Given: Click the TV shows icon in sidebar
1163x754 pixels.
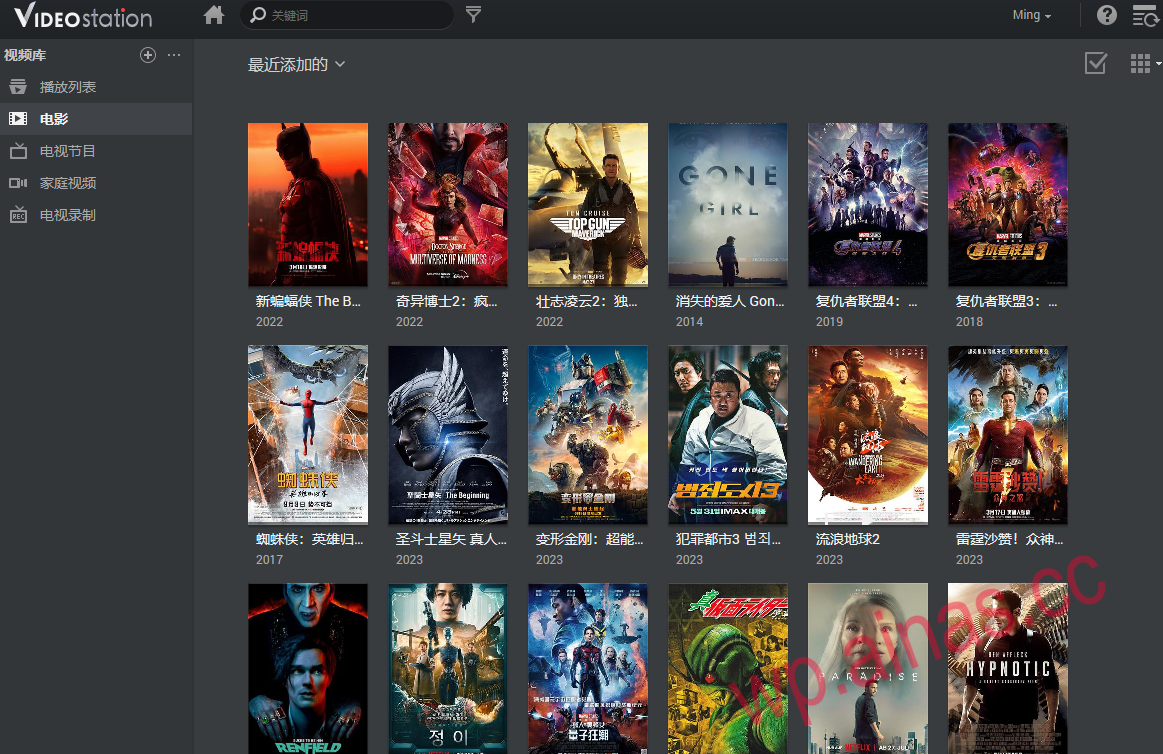Looking at the screenshot, I should click(18, 151).
